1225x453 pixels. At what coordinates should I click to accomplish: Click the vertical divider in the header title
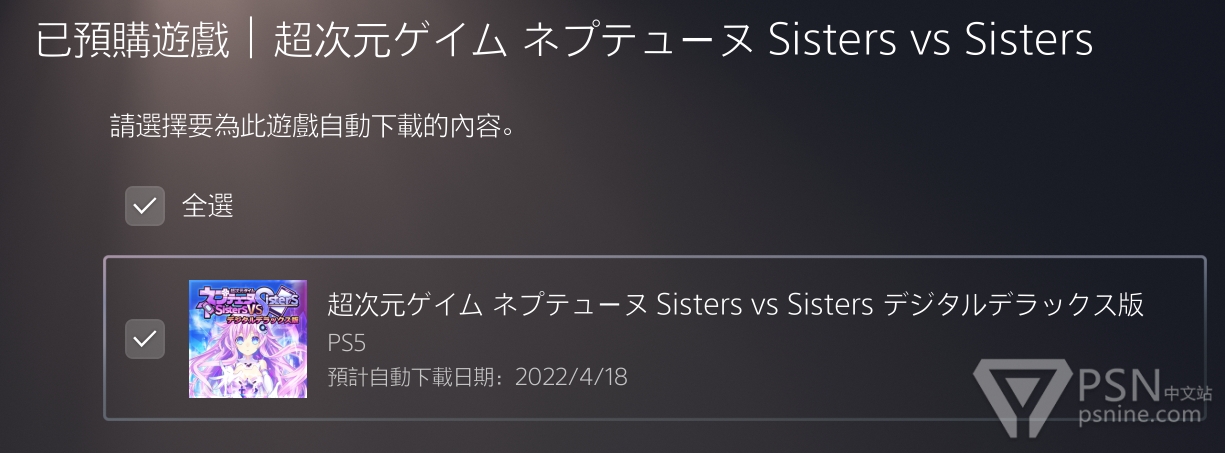(x=250, y=40)
